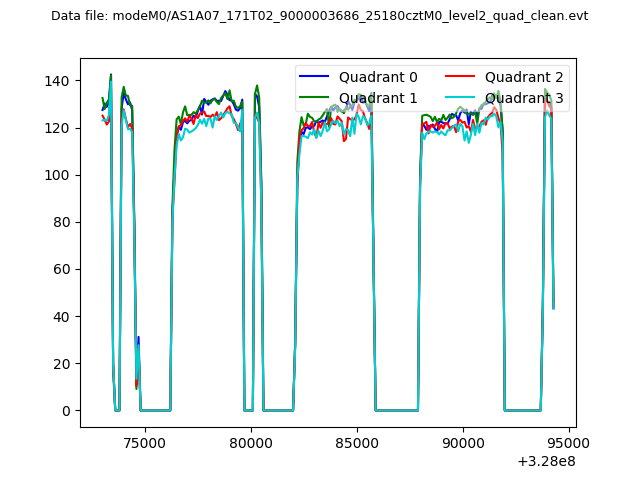This screenshot has width=640, height=480.
Task: Click the 140 y-axis tick label
Action: click(x=59, y=81)
